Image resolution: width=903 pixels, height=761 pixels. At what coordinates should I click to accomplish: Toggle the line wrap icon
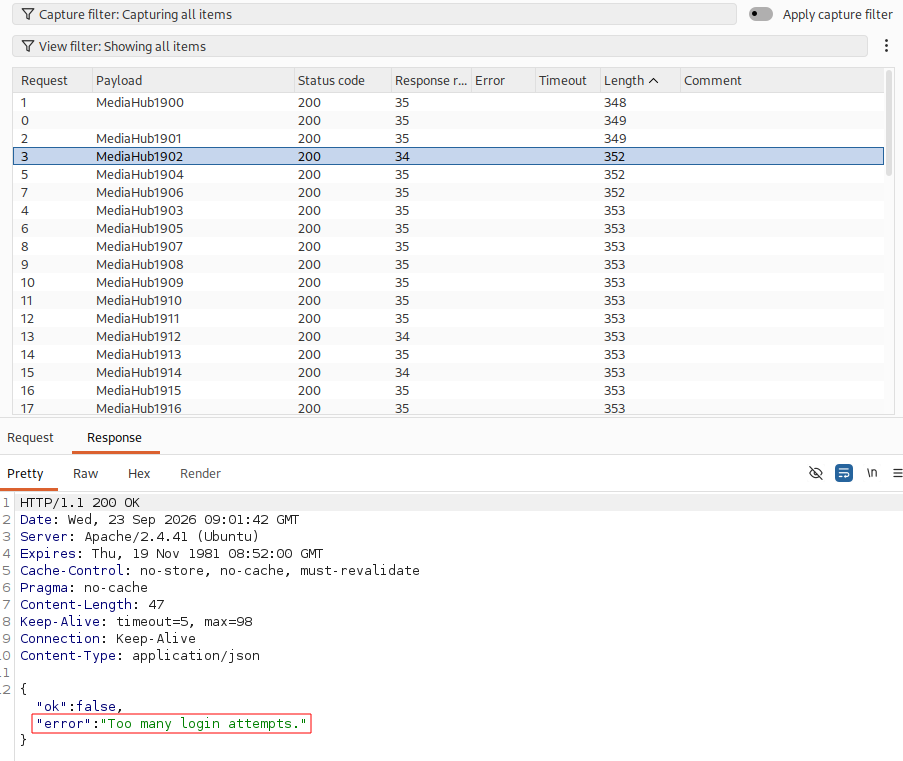point(844,474)
